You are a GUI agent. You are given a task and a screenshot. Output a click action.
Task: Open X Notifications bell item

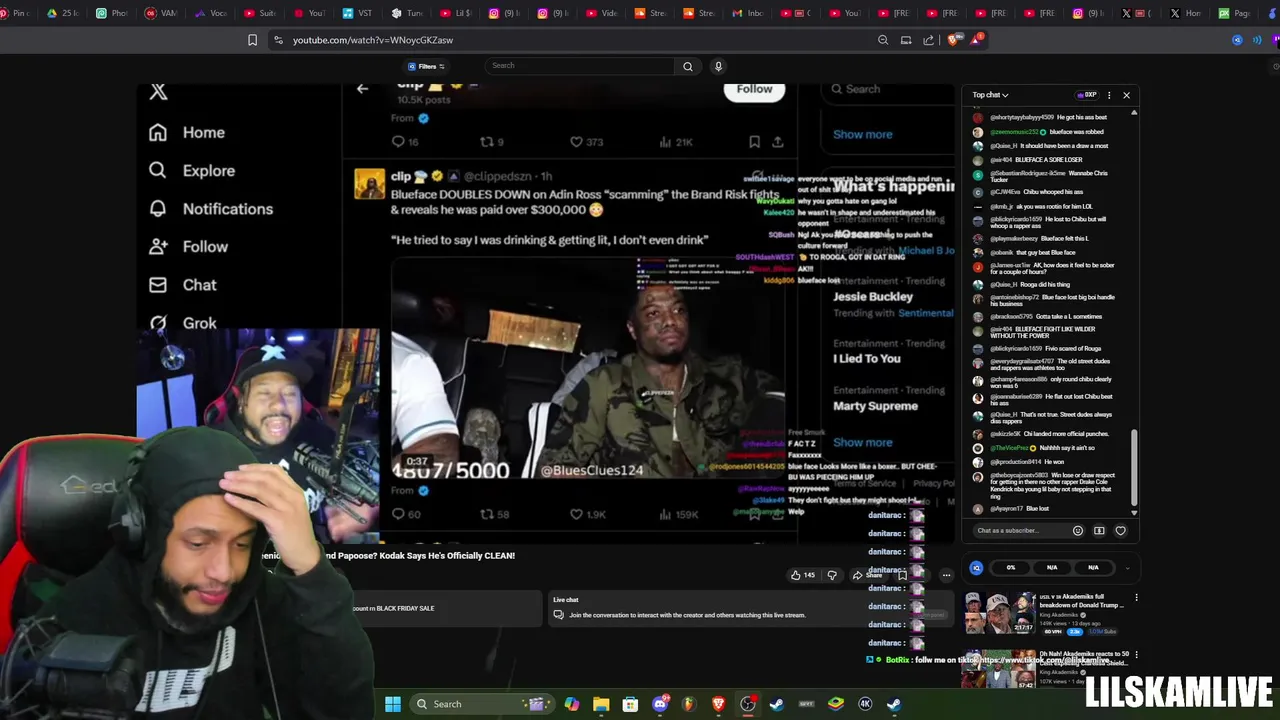click(x=210, y=209)
